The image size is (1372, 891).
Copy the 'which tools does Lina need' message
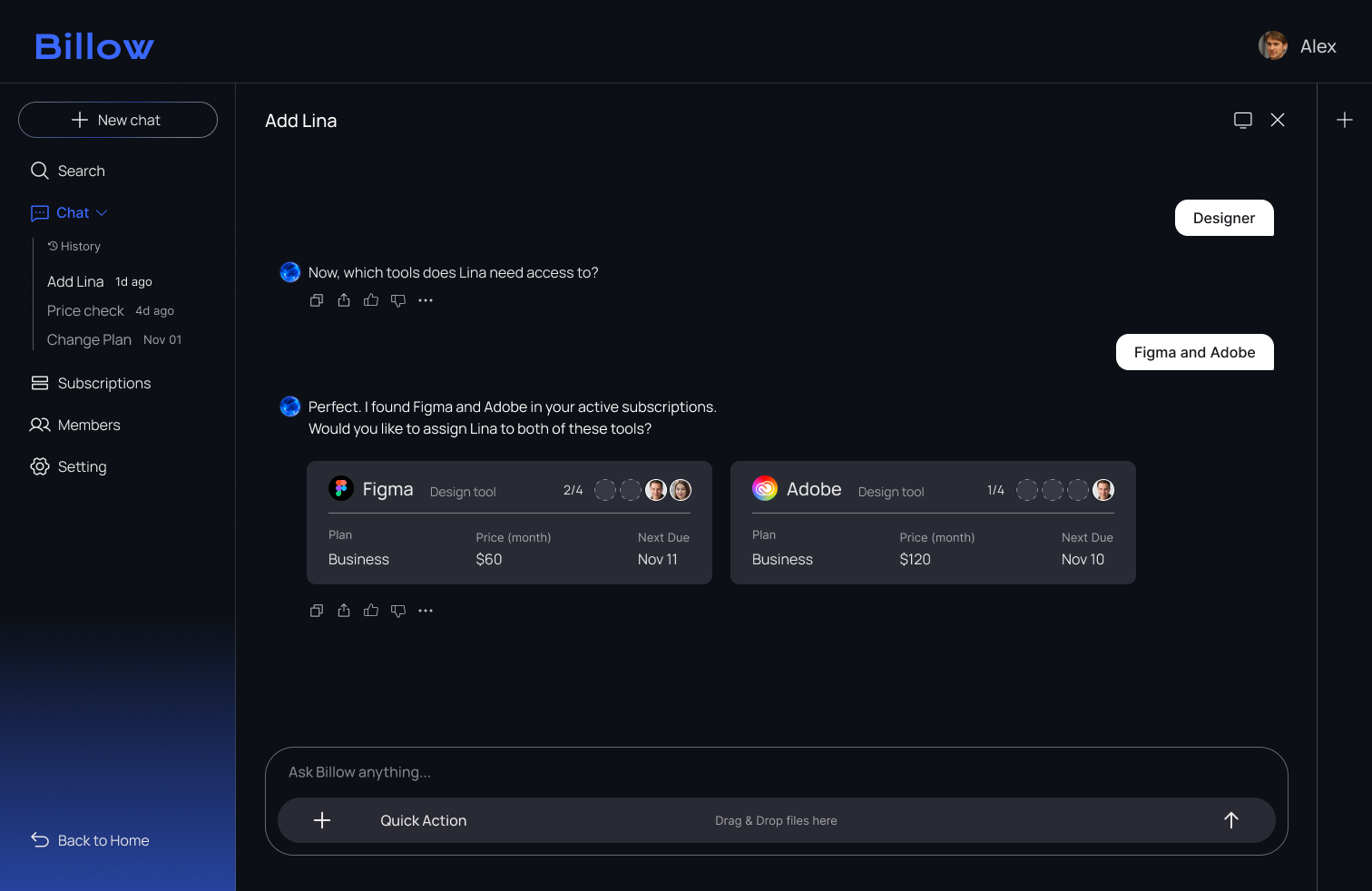pos(317,300)
